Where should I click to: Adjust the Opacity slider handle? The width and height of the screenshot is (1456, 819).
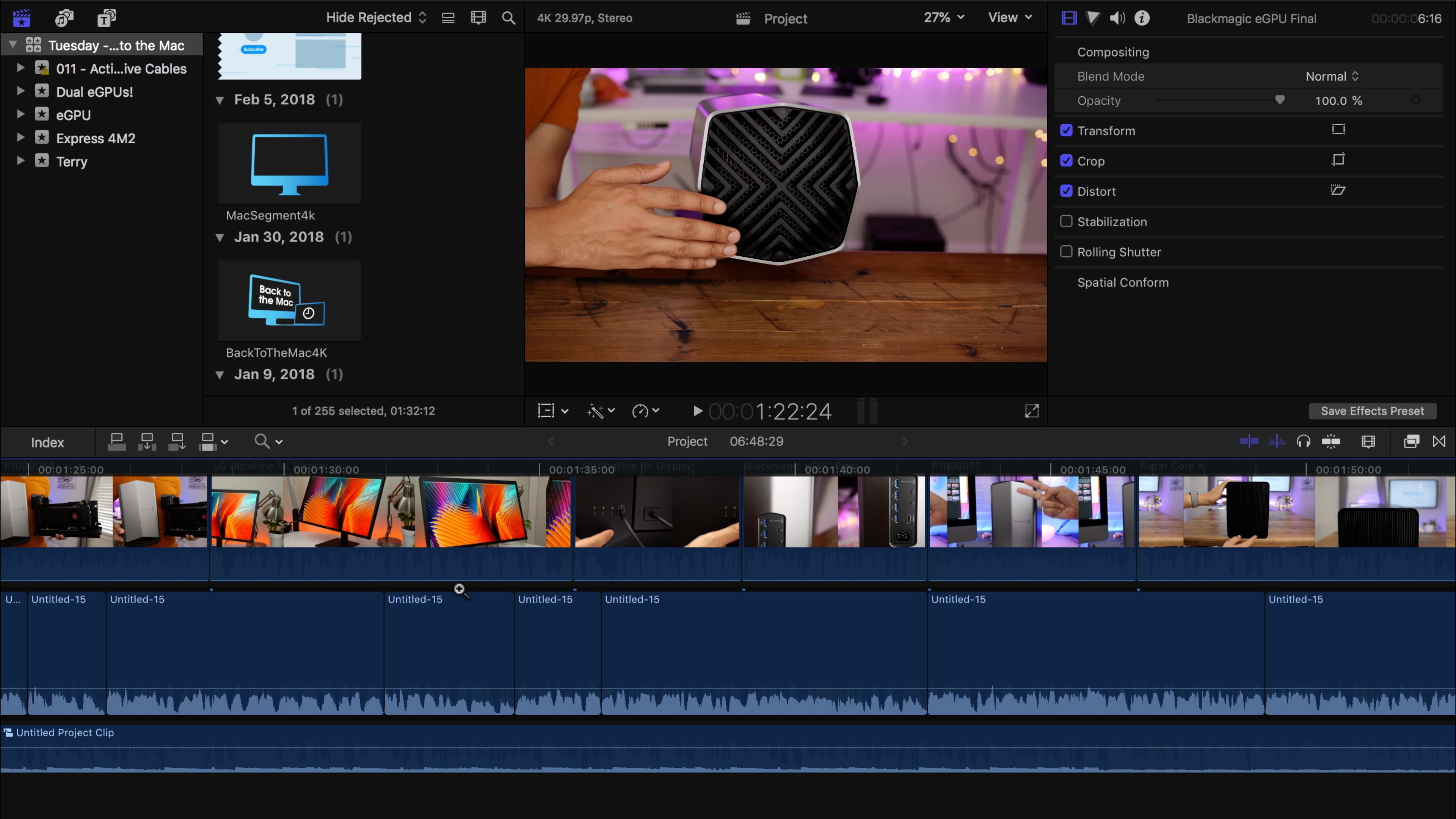1280,100
